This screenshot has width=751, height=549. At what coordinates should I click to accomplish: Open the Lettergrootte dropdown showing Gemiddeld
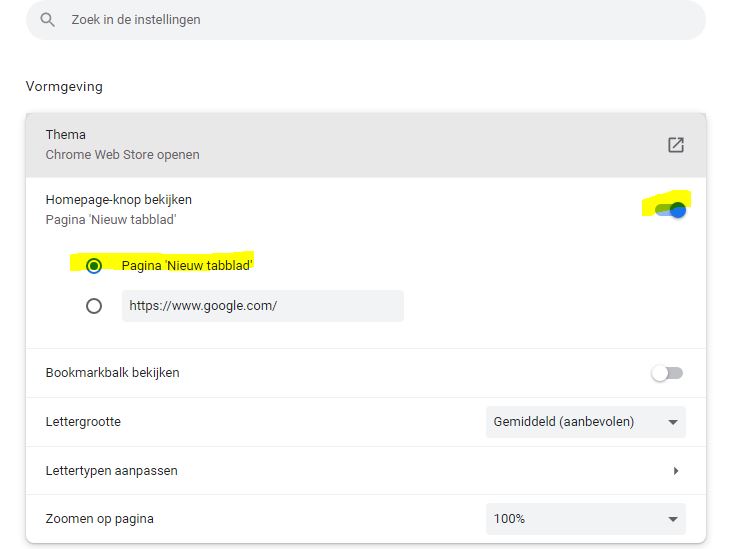pyautogui.click(x=585, y=422)
